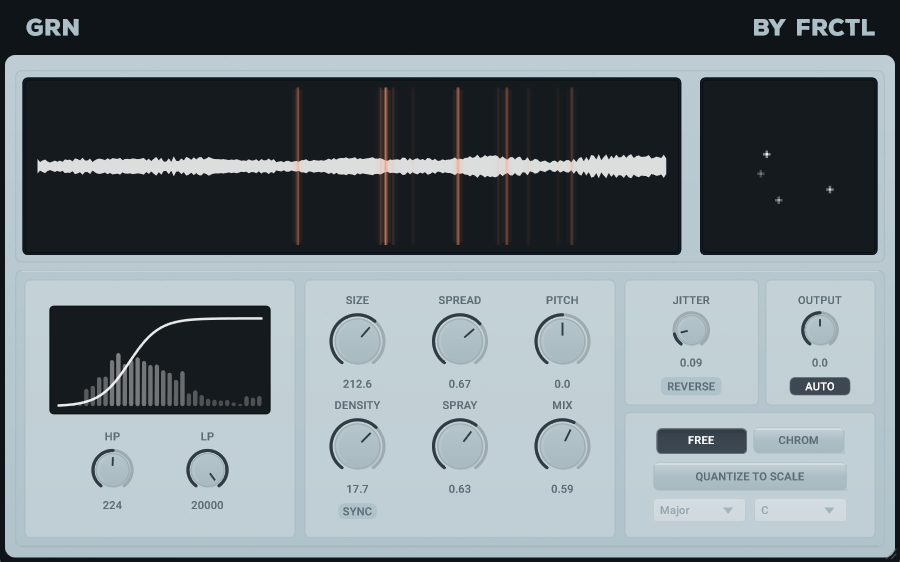Click the PITCH knob
This screenshot has height=562, width=900.
coord(562,341)
